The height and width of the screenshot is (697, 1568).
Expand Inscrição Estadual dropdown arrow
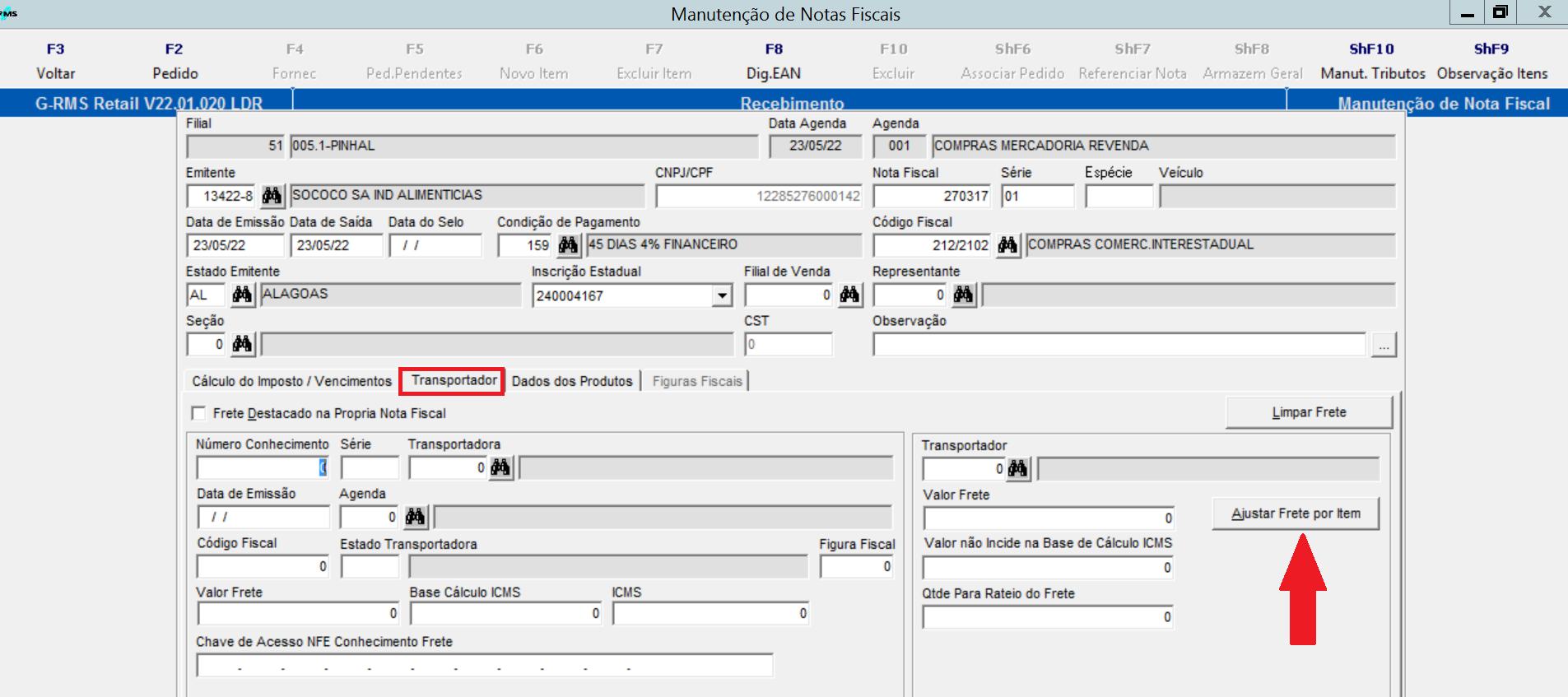pyautogui.click(x=722, y=295)
